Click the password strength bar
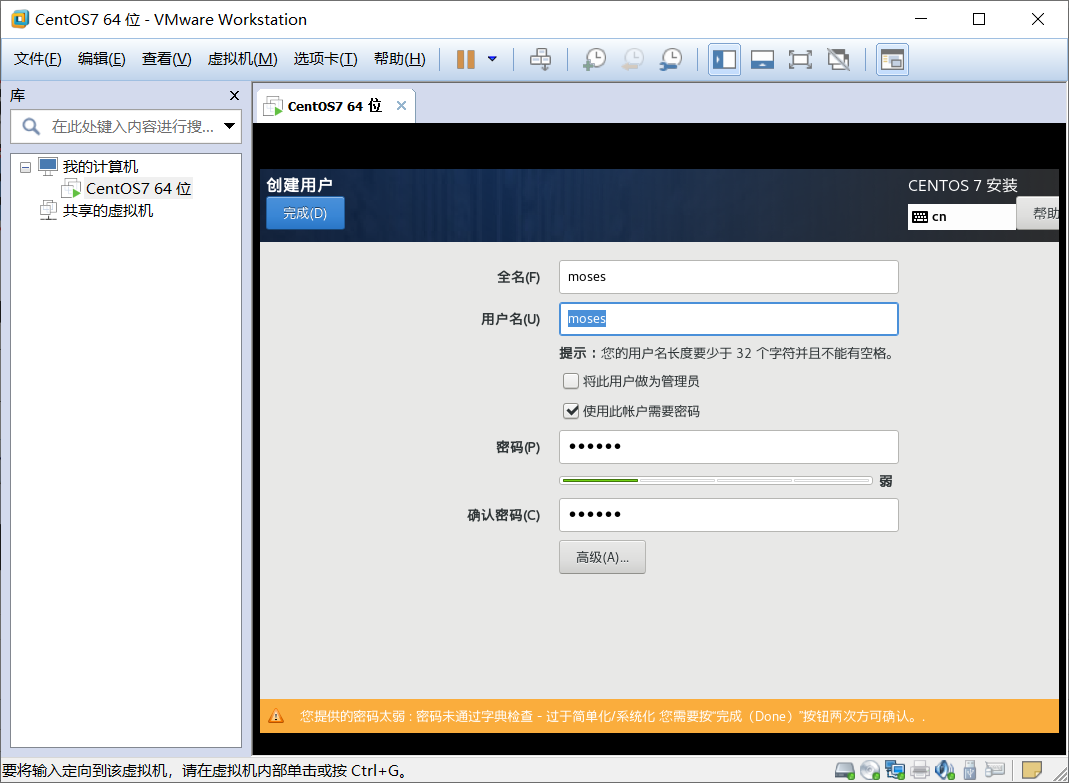The height and width of the screenshot is (783, 1069). (715, 481)
